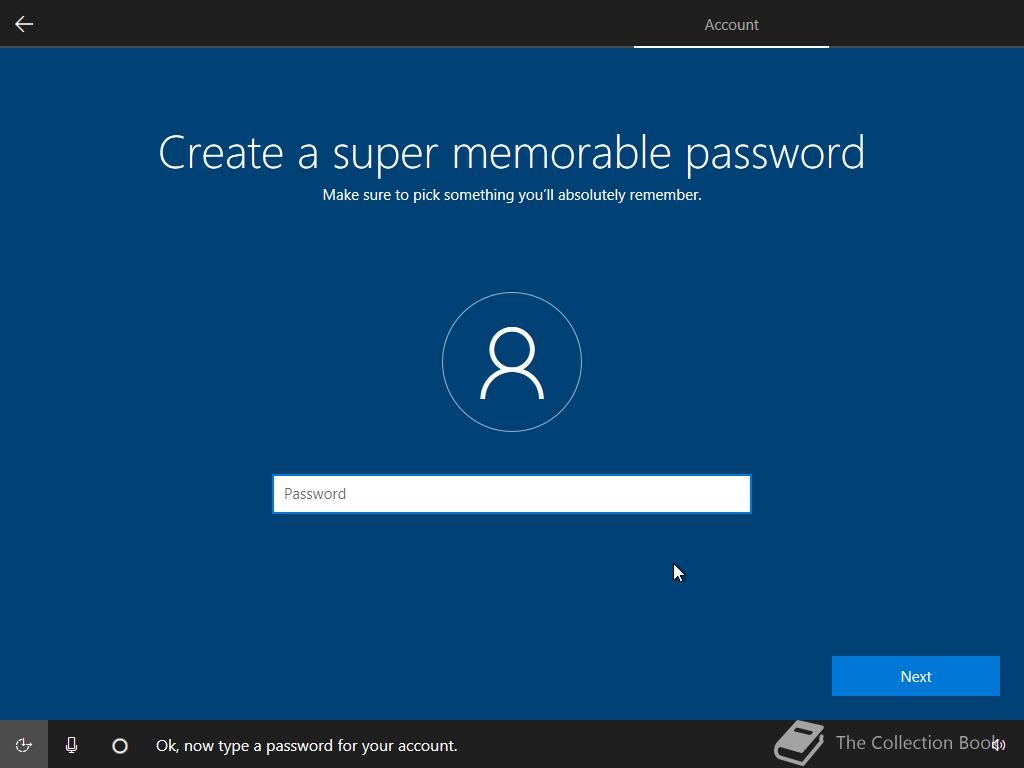Focus the Password input field
The height and width of the screenshot is (768, 1024).
coord(512,494)
